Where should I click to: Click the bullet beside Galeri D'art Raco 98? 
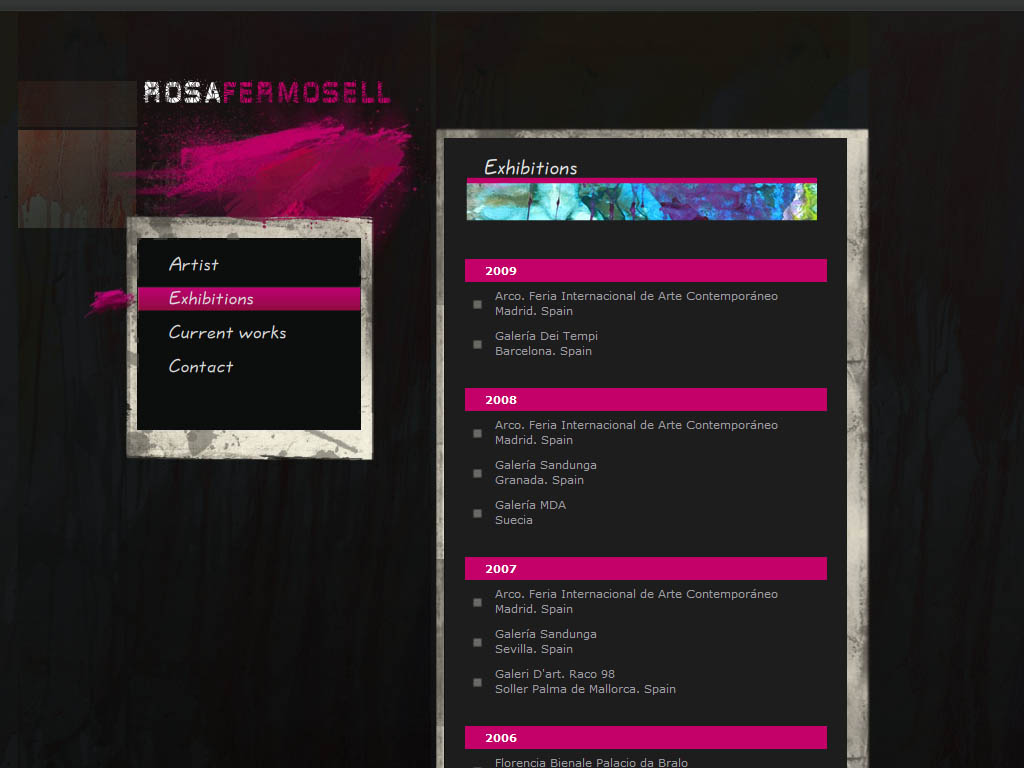(x=477, y=682)
